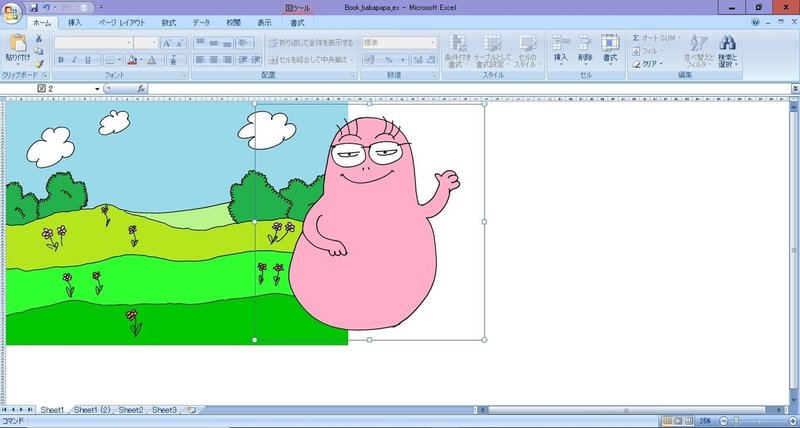
Task: Toggle Italic formatting
Action: (74, 60)
